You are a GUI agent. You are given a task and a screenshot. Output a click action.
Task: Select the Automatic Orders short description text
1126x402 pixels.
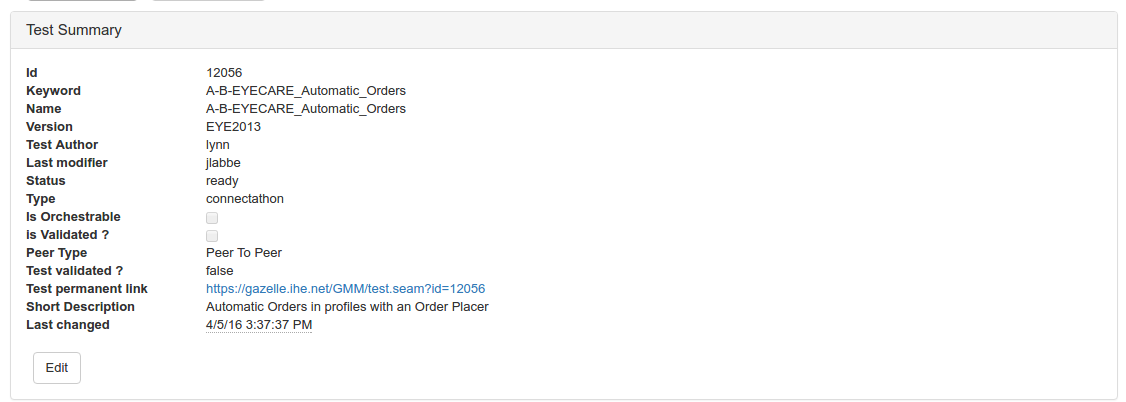347,307
